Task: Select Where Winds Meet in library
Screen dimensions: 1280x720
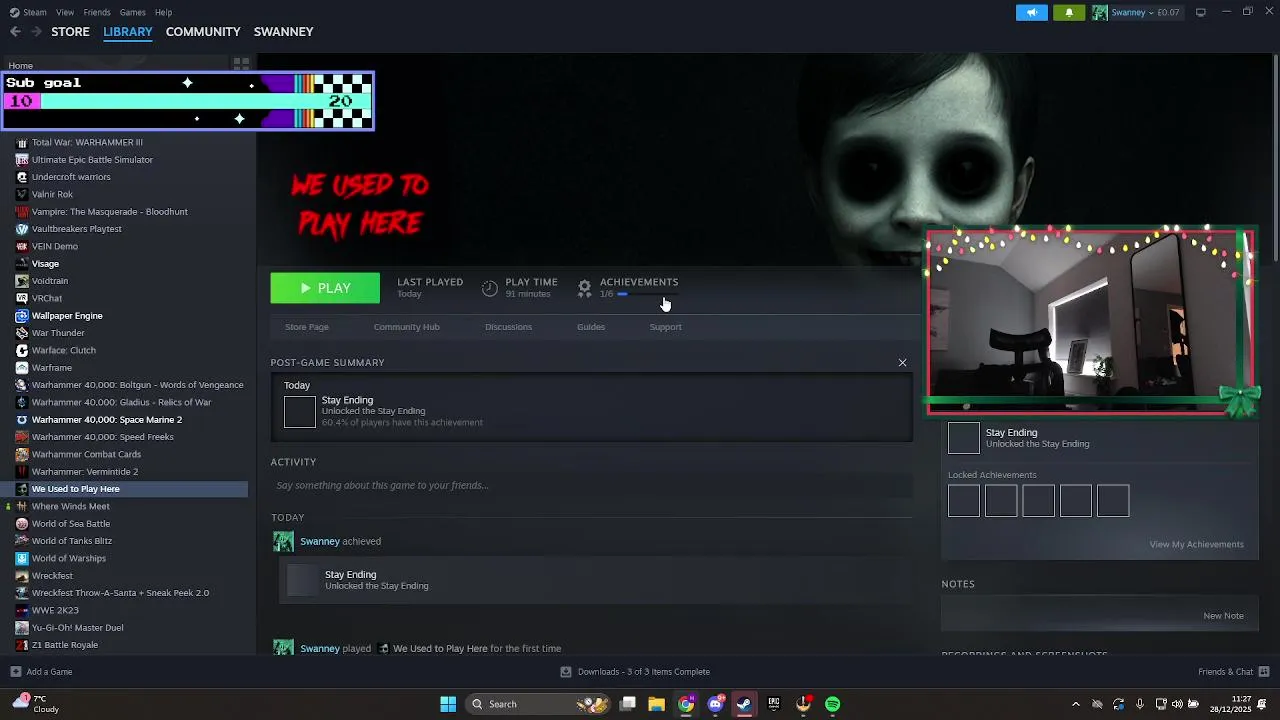Action: (x=71, y=507)
